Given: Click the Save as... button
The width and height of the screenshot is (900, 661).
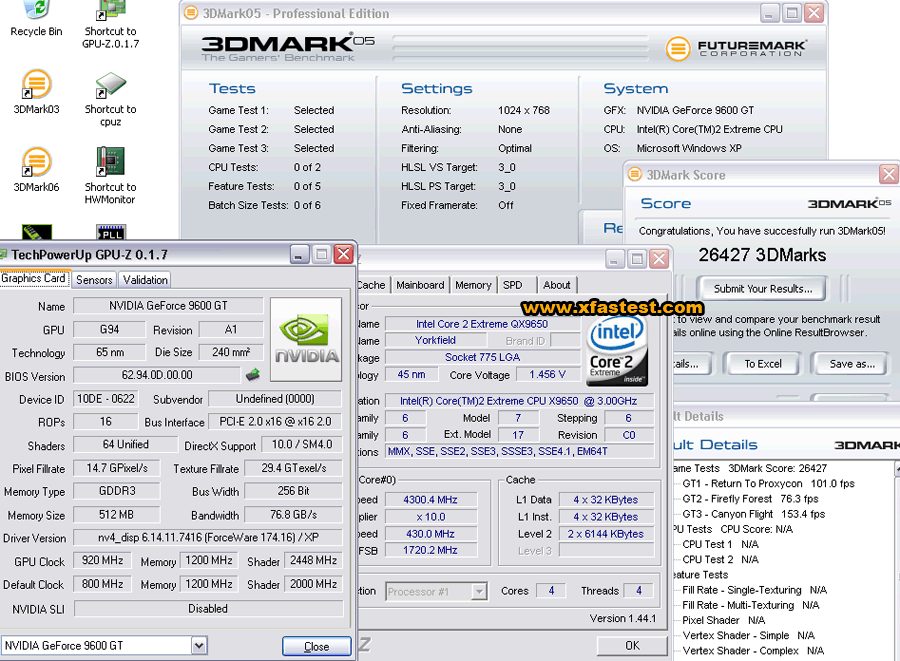Looking at the screenshot, I should click(x=851, y=364).
